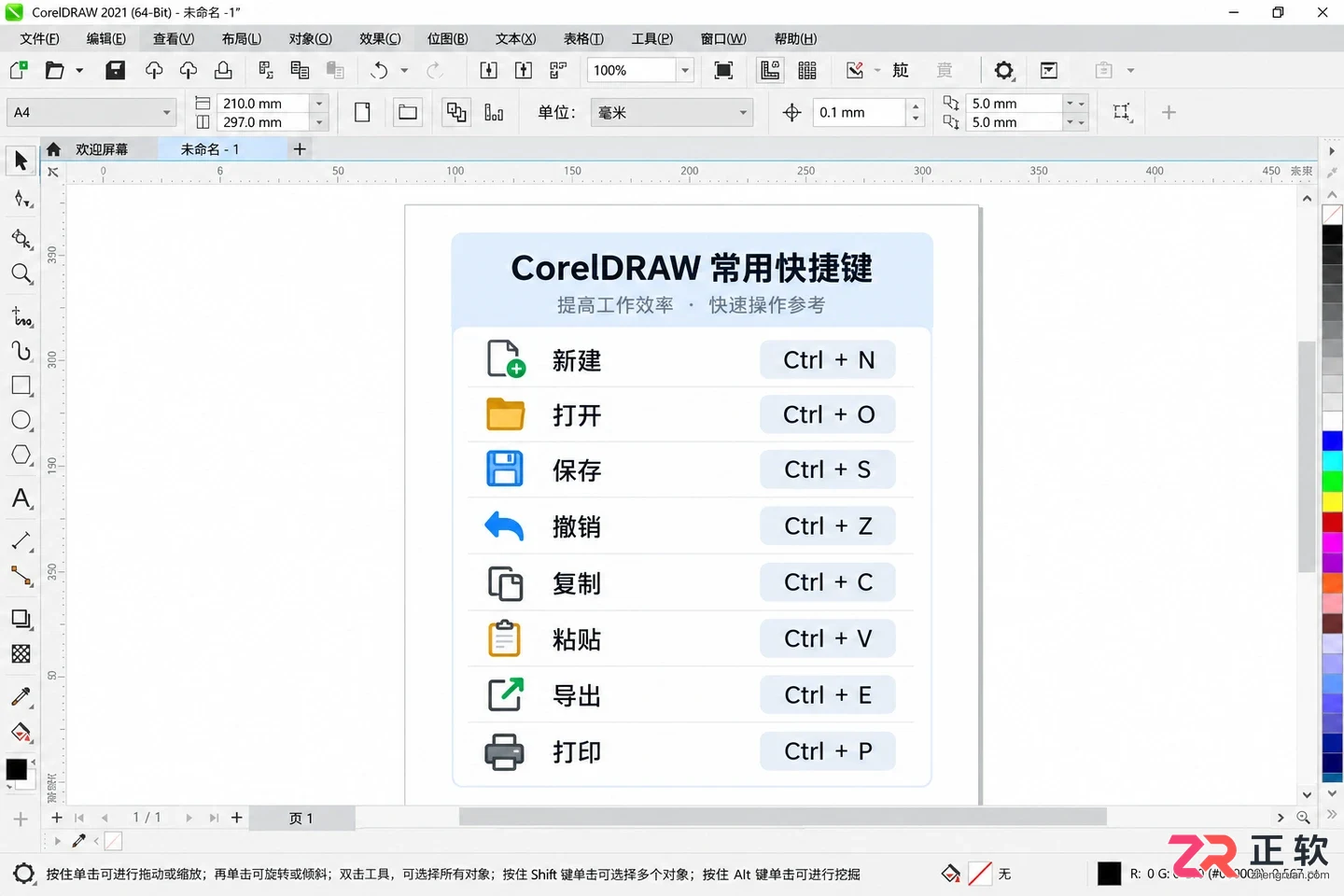Screen dimensions: 1344x896
Task: Activate the Text tool
Action: click(21, 498)
